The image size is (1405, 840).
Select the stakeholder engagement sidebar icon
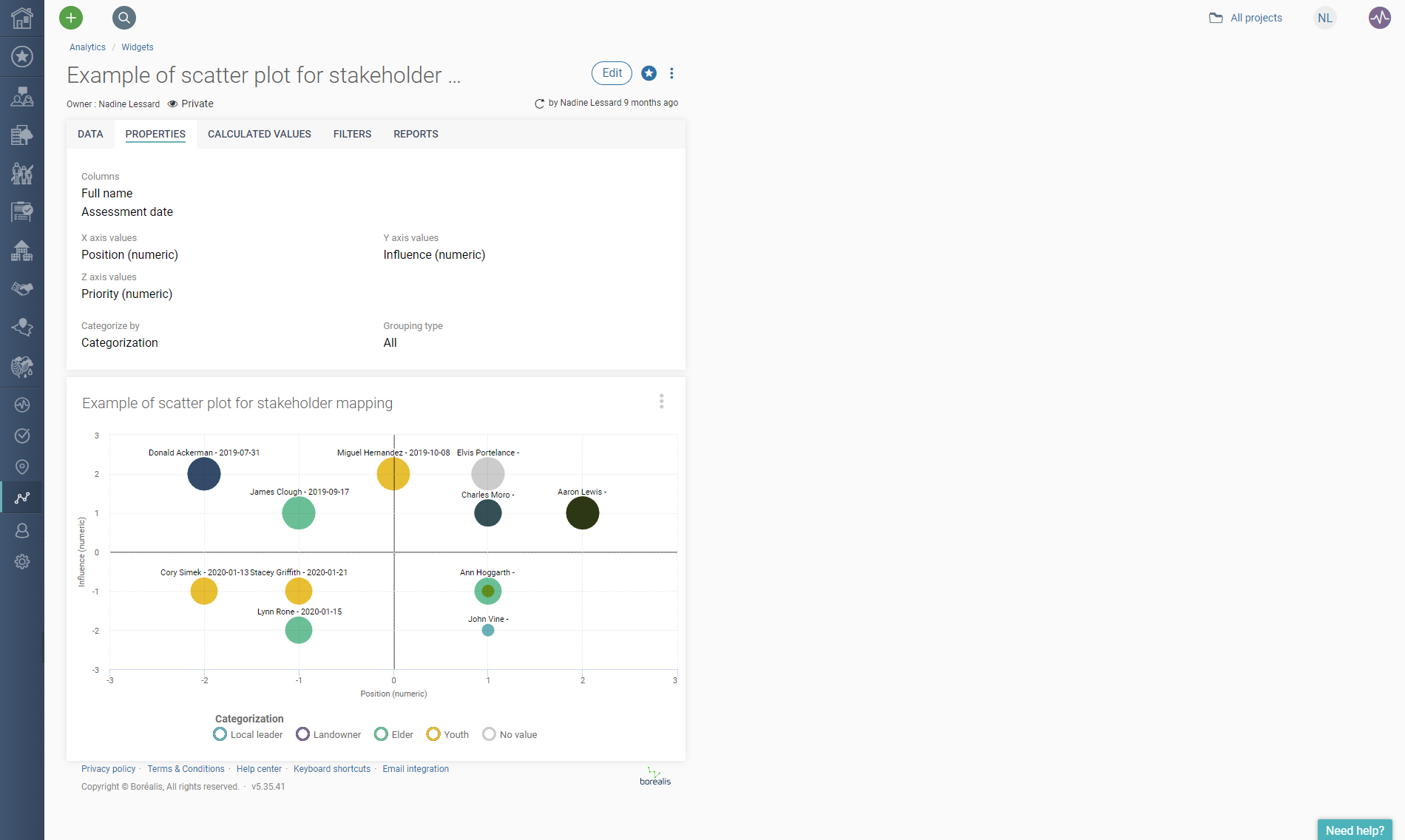pyautogui.click(x=22, y=96)
